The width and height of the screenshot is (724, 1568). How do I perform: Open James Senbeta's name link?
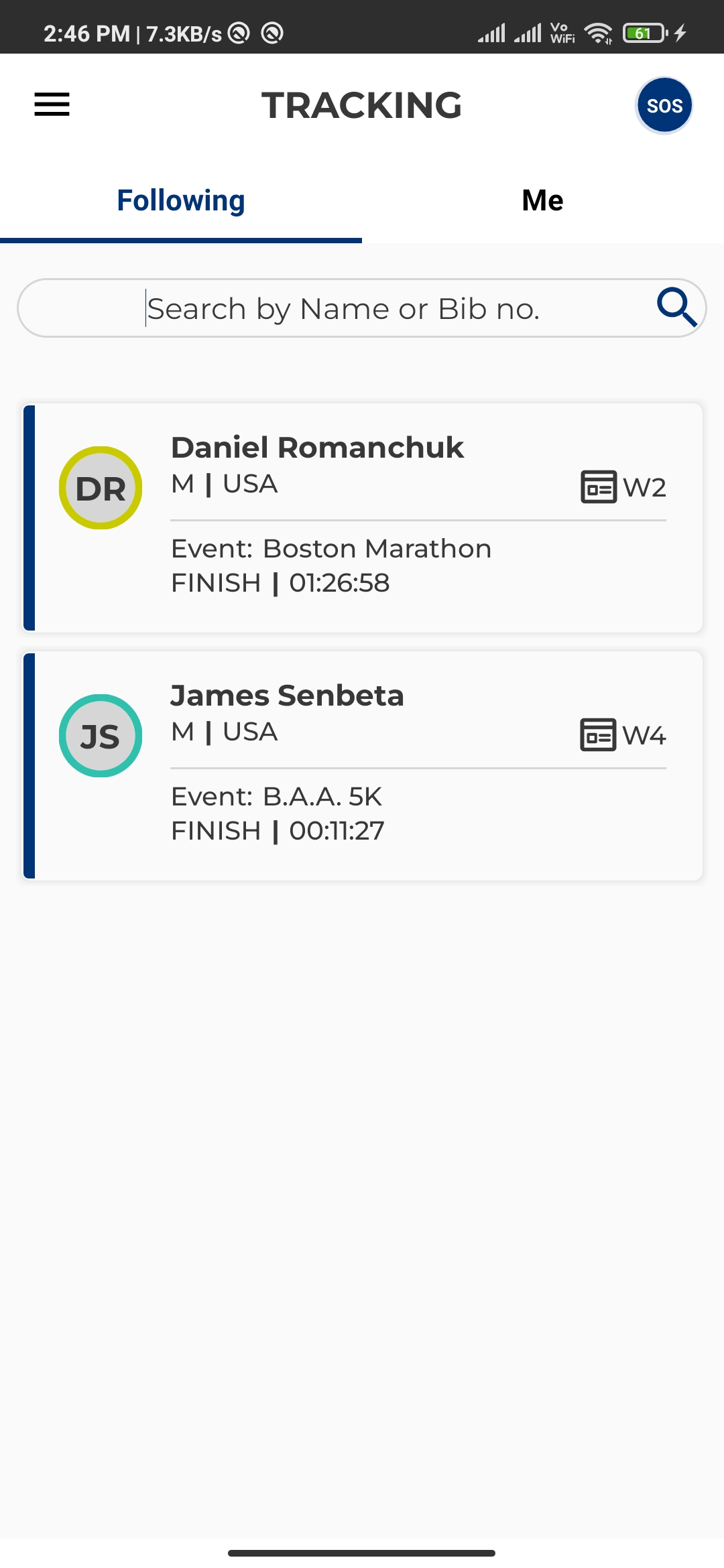pos(287,696)
